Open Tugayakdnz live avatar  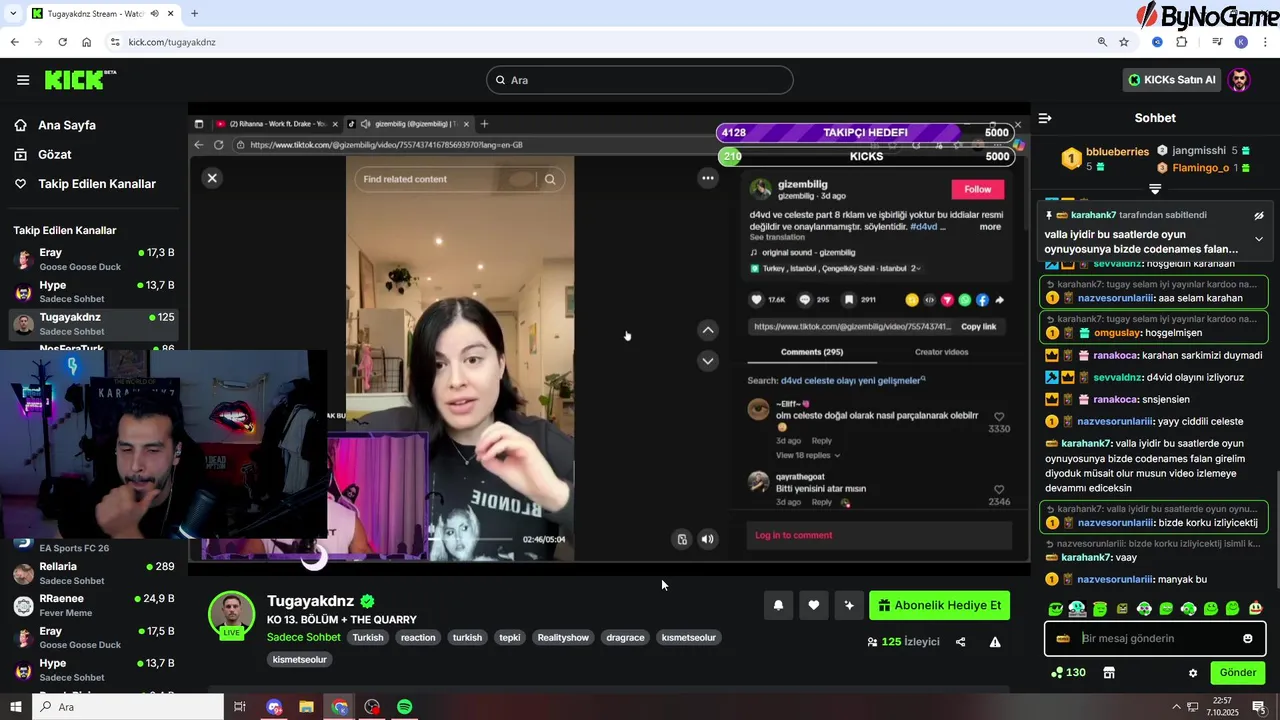(231, 614)
